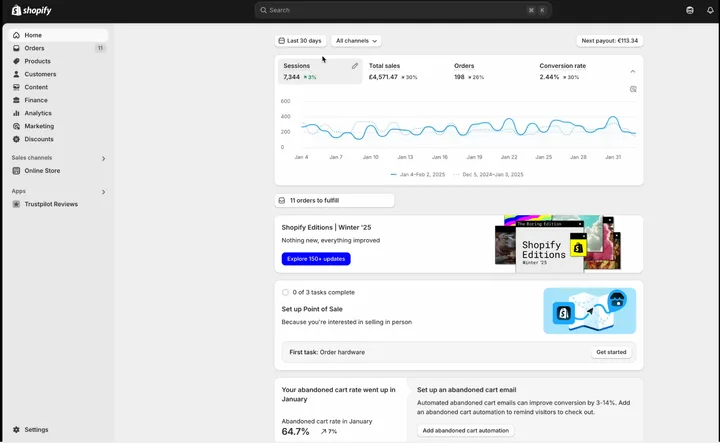Collapse the metrics chart card
The image size is (720, 443).
click(633, 72)
